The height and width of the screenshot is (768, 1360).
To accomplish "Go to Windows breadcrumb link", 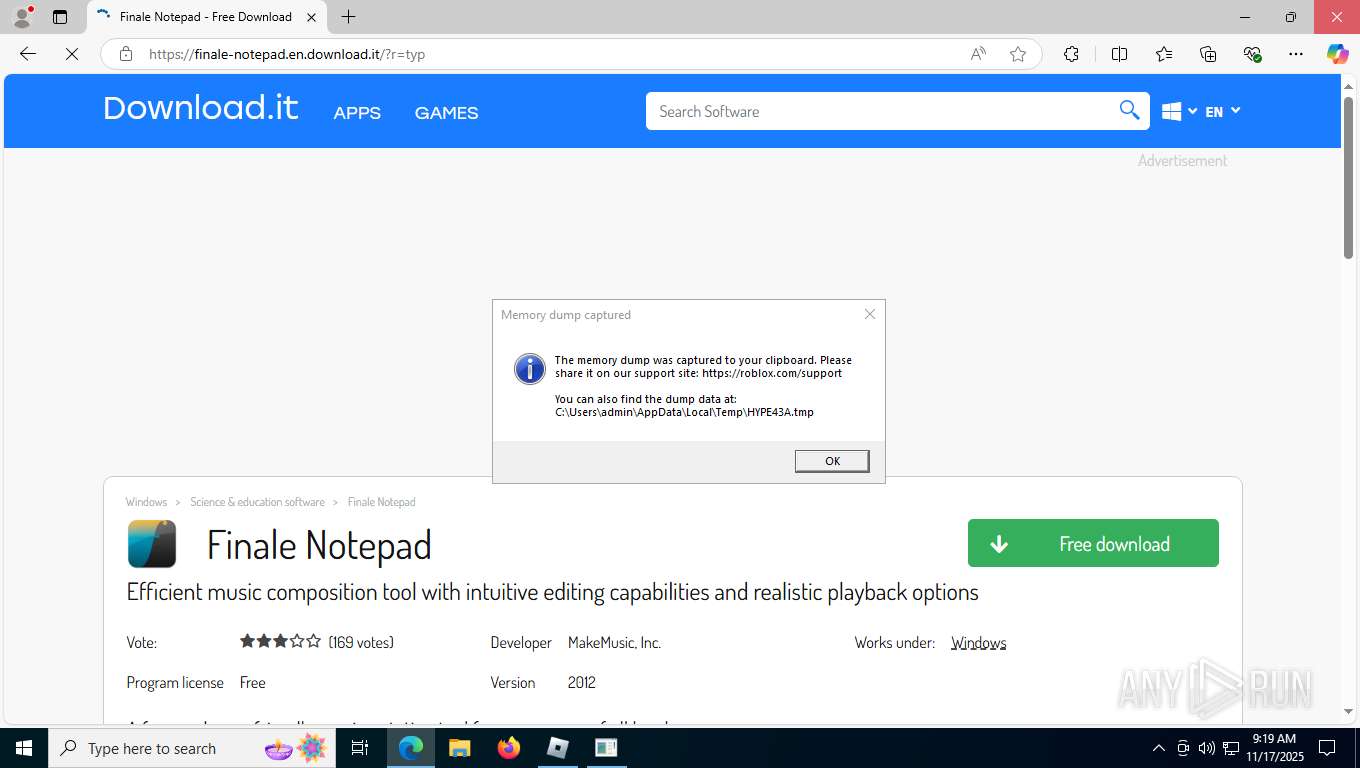I will [x=146, y=502].
